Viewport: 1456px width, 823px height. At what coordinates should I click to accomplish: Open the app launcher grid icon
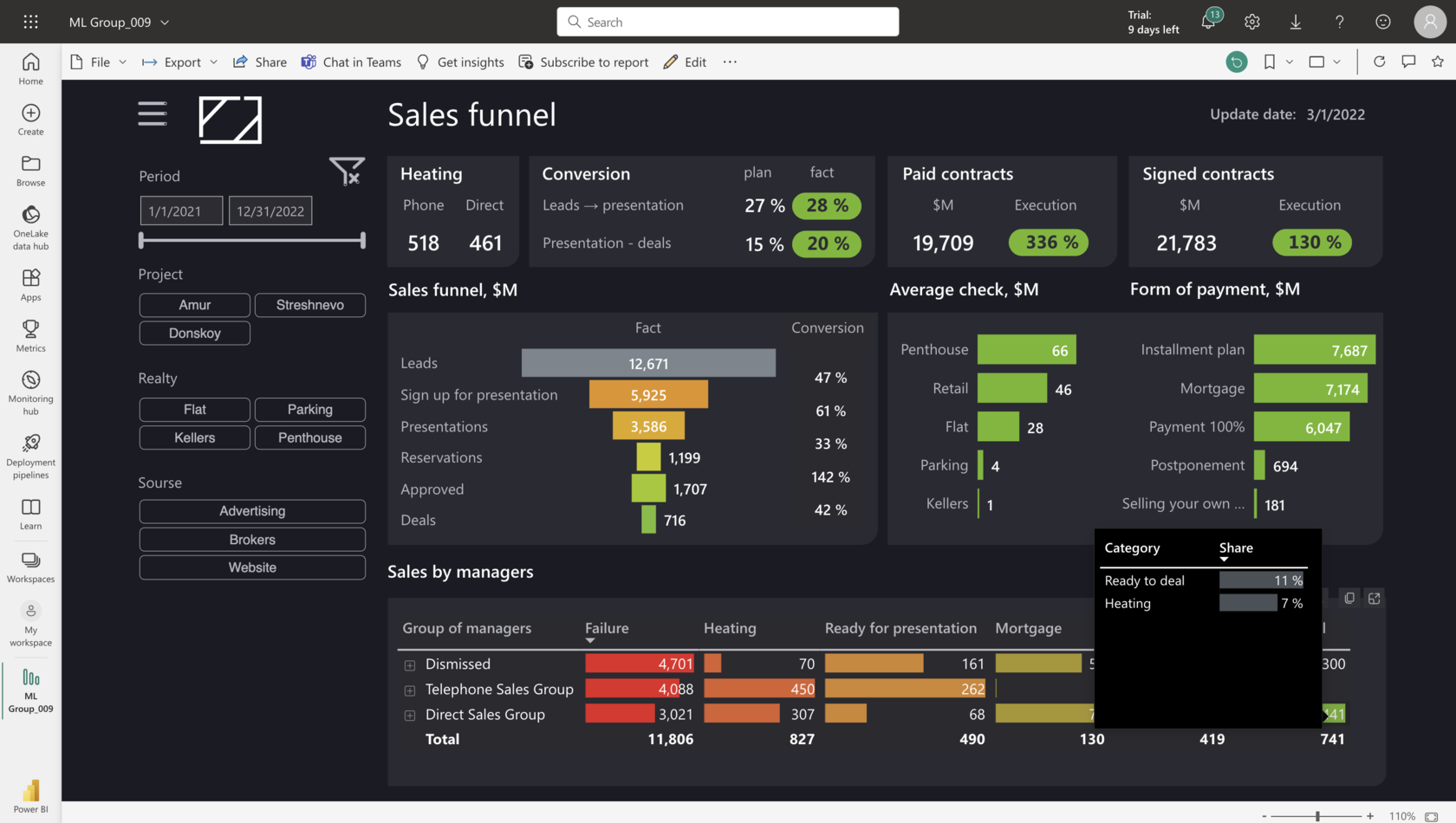pyautogui.click(x=30, y=22)
